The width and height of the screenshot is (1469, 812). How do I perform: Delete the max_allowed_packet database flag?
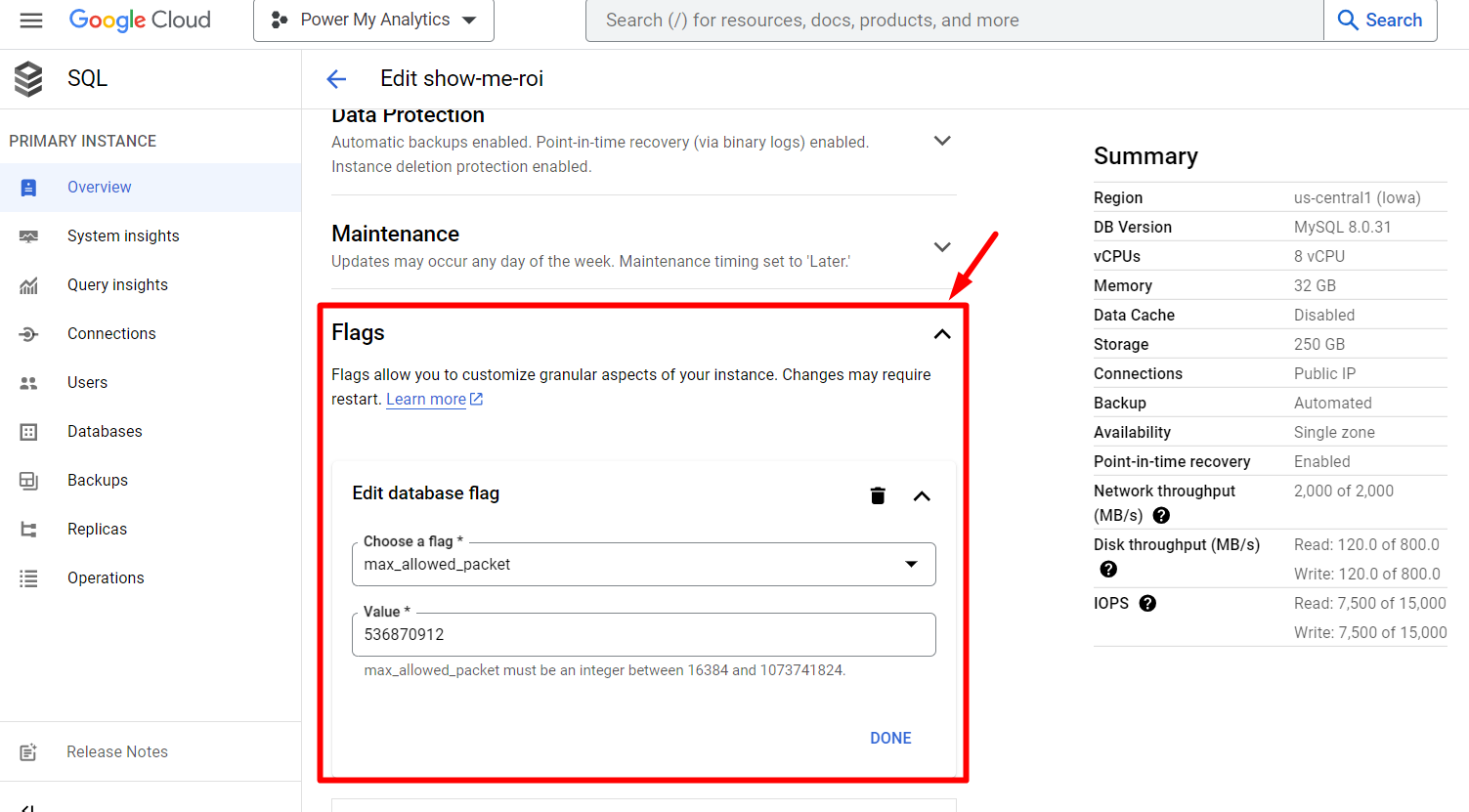[x=878, y=495]
